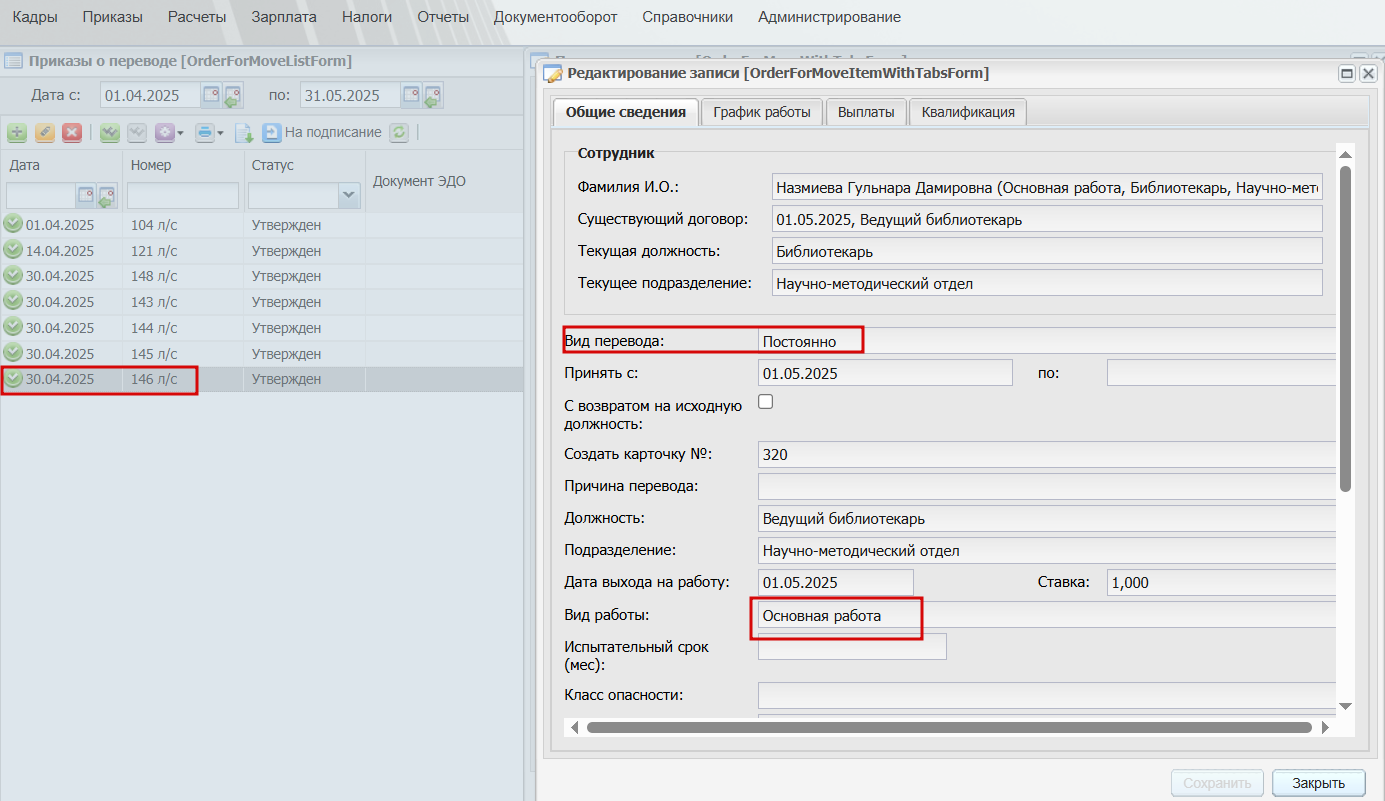
Task: Click calendar-arrow icon next to "Дата с" field
Action: pos(232,97)
